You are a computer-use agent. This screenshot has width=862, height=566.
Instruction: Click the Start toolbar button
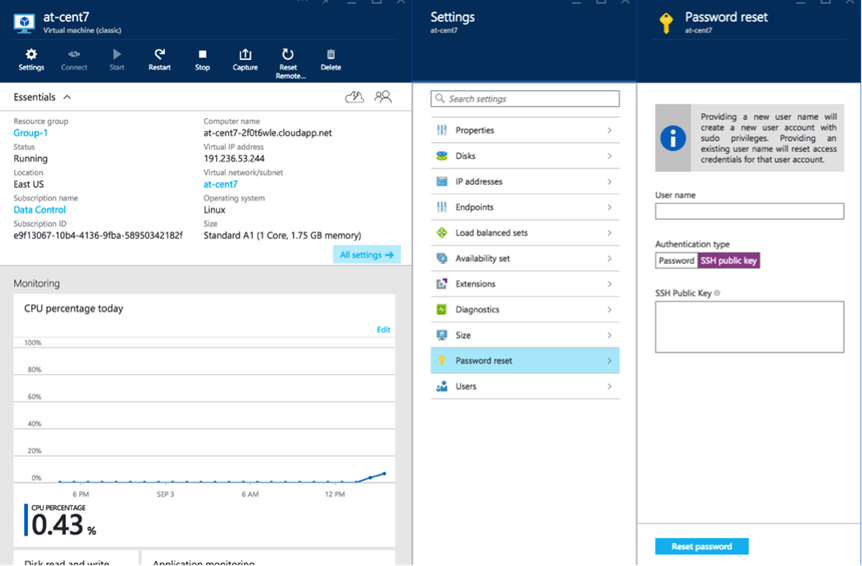[117, 60]
